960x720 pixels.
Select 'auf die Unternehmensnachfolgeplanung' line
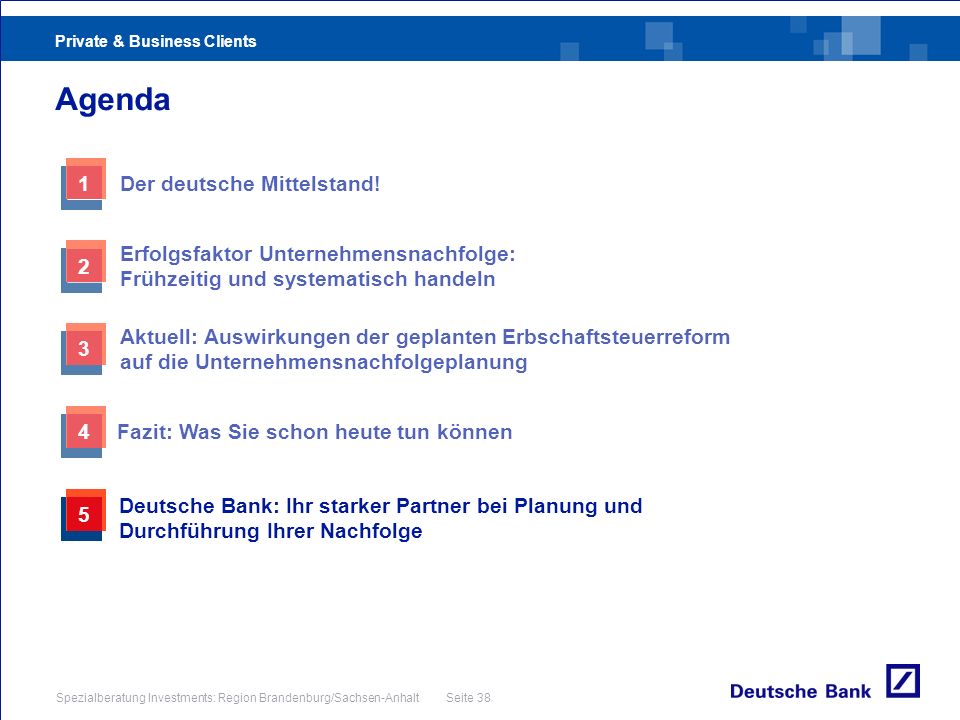323,362
